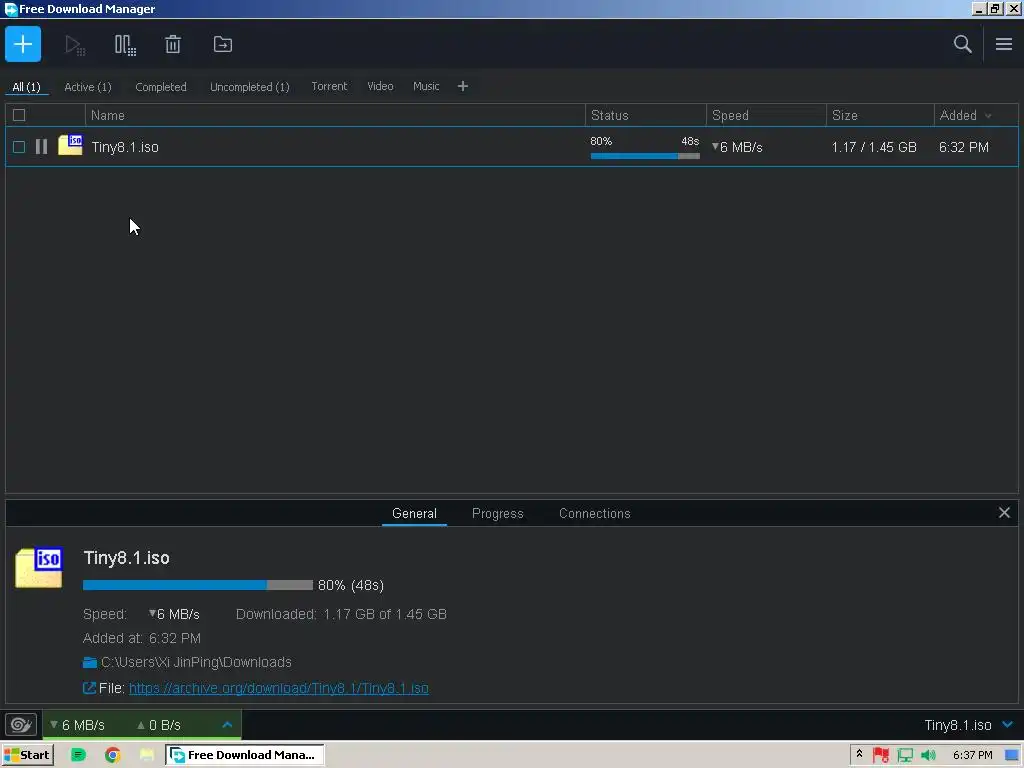The height and width of the screenshot is (768, 1024).
Task: Select all downloads checkbox in header
Action: point(19,115)
